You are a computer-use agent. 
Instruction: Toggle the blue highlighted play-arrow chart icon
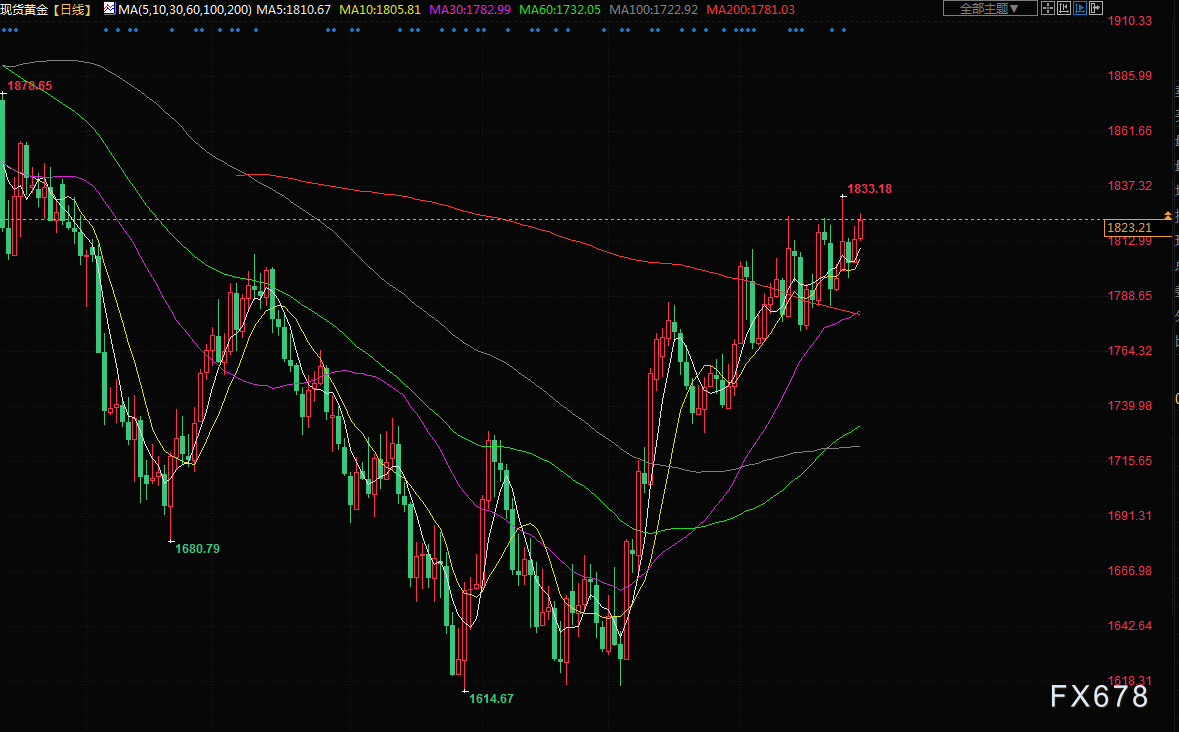click(x=1080, y=8)
